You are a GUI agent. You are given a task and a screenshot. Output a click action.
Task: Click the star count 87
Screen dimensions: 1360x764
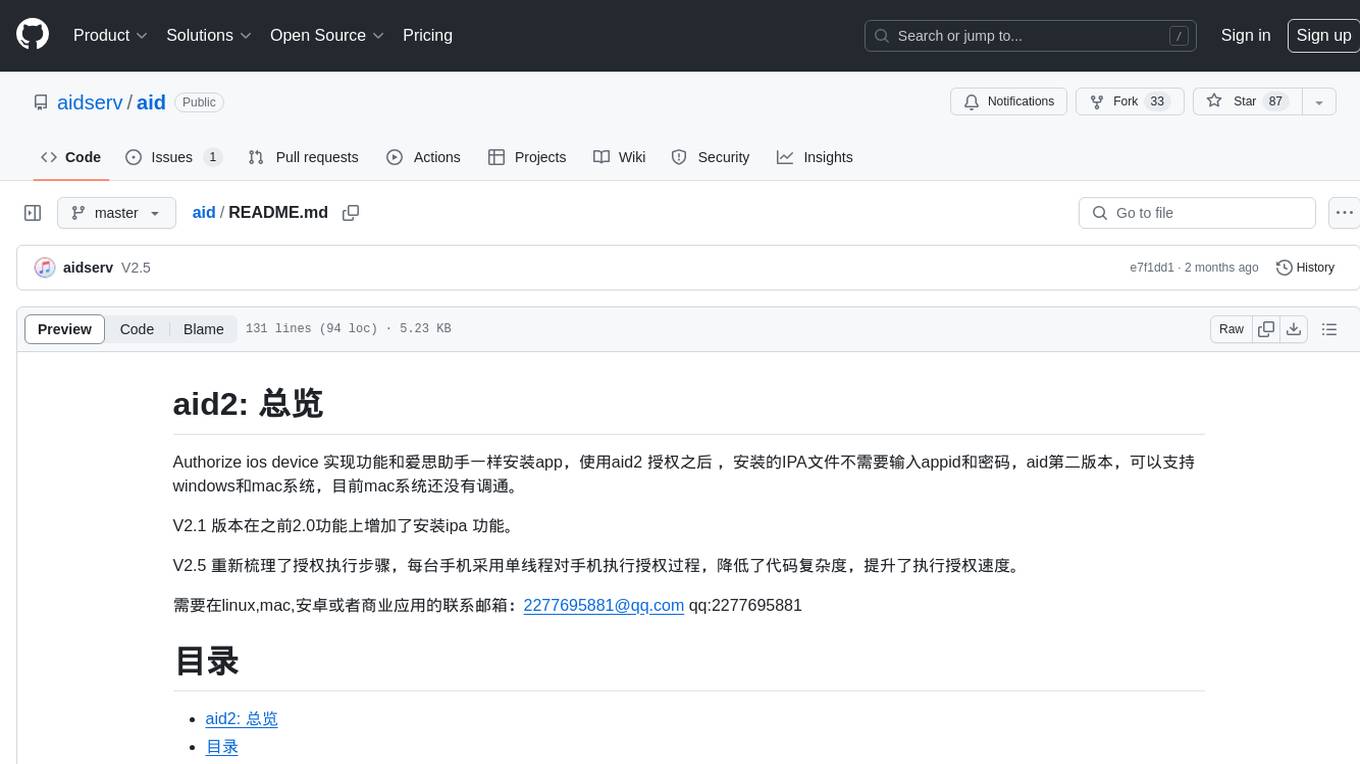[1275, 102]
